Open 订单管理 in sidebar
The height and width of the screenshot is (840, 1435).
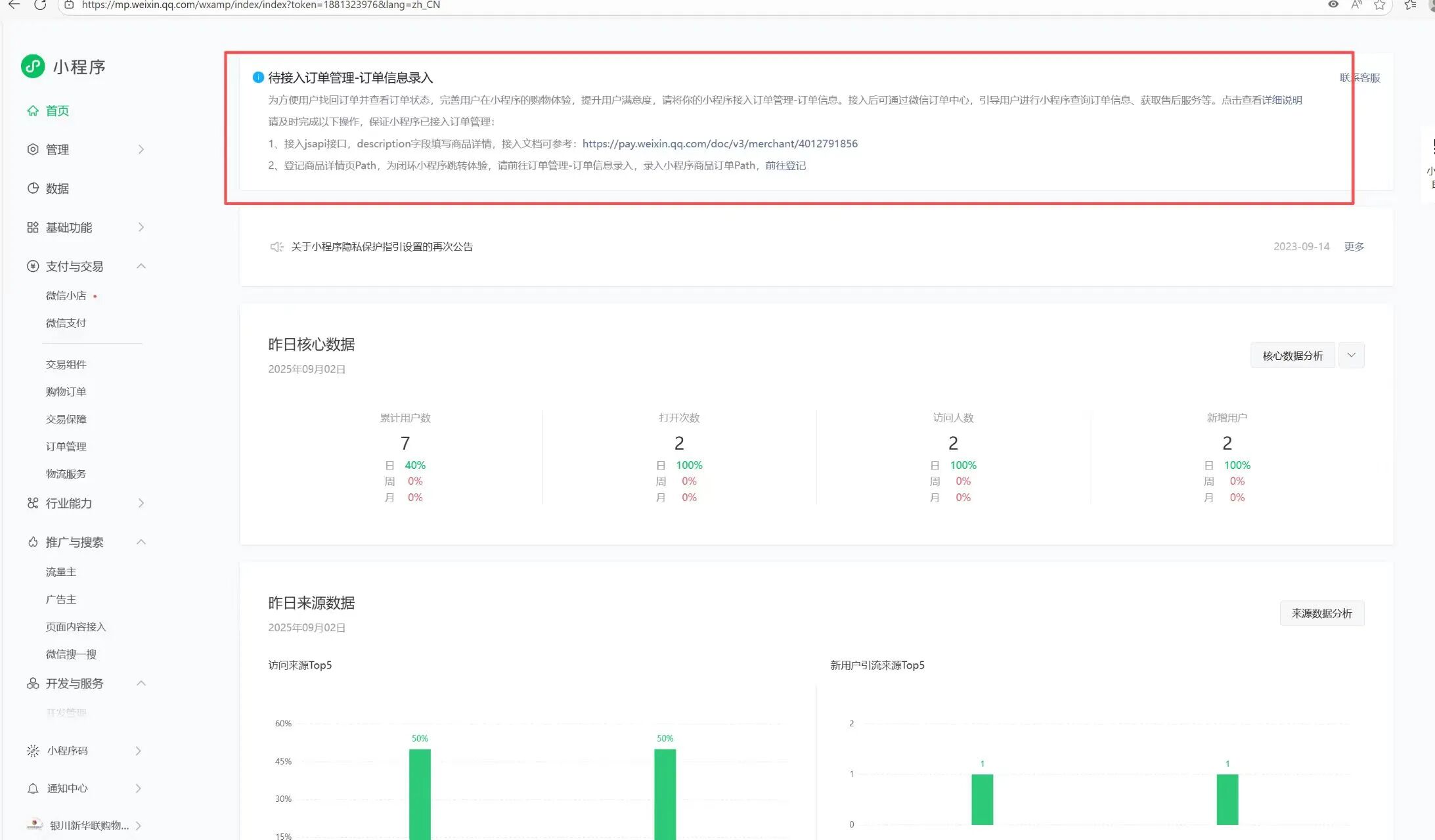(x=66, y=447)
